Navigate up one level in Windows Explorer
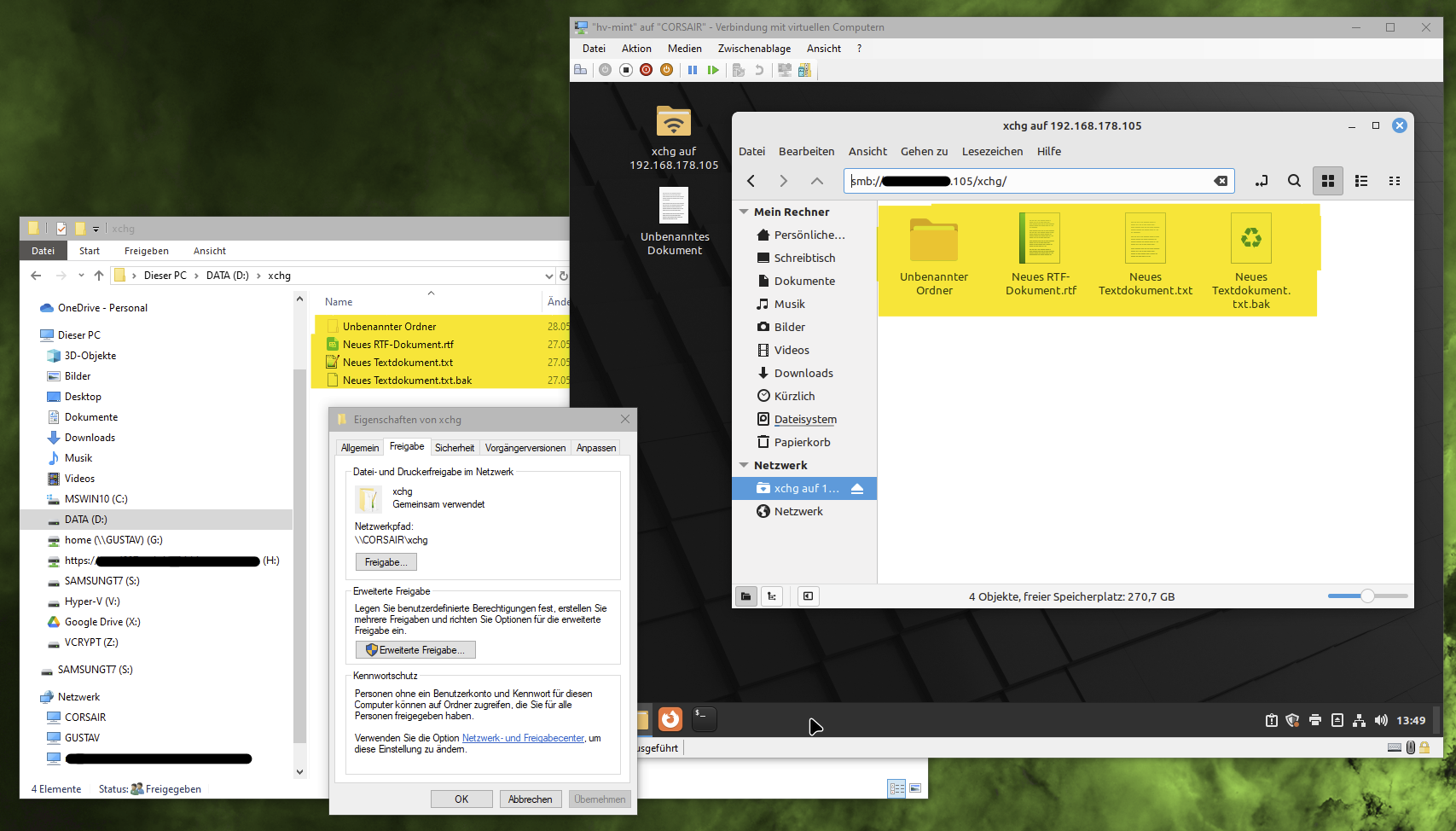The width and height of the screenshot is (1456, 831). point(99,276)
